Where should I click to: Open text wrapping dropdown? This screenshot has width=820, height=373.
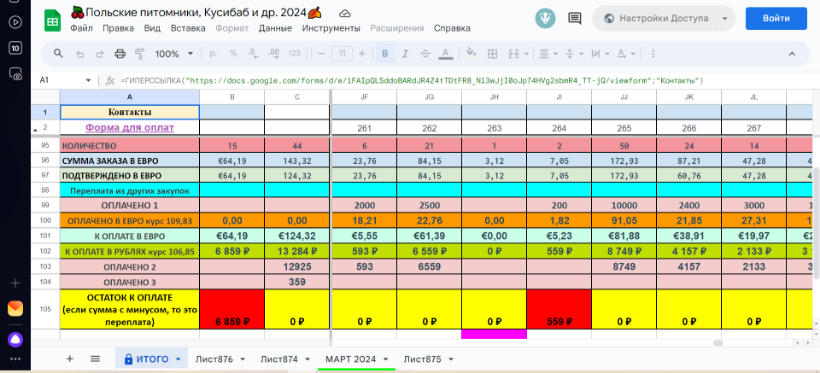[599, 53]
